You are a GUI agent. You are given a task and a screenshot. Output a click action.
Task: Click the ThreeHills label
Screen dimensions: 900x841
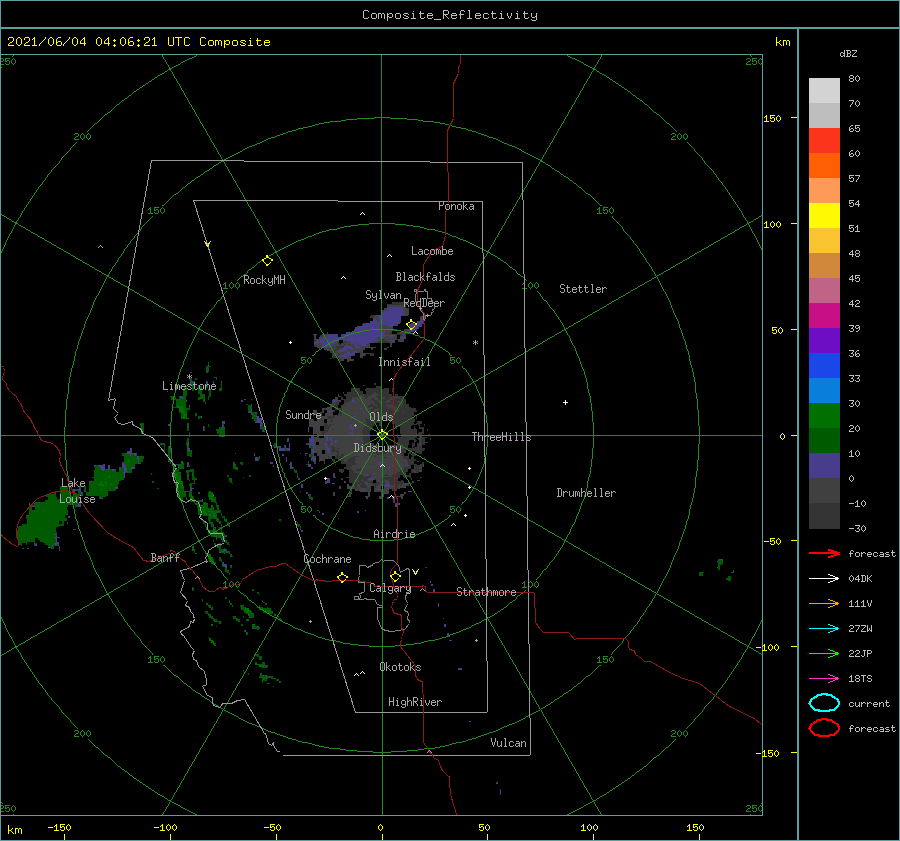pos(502,437)
